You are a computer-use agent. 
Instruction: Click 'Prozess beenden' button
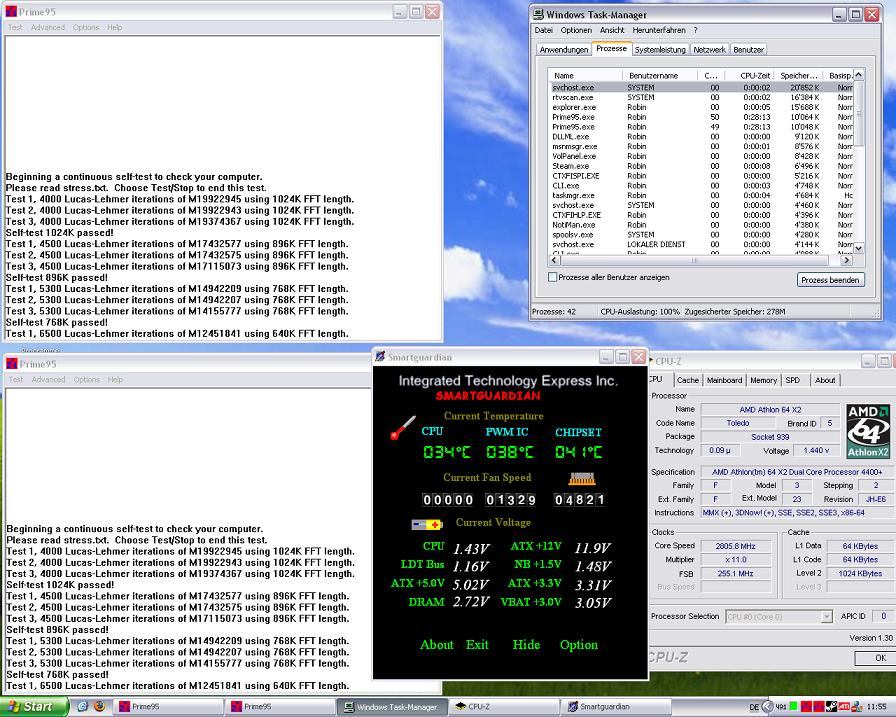[x=830, y=280]
